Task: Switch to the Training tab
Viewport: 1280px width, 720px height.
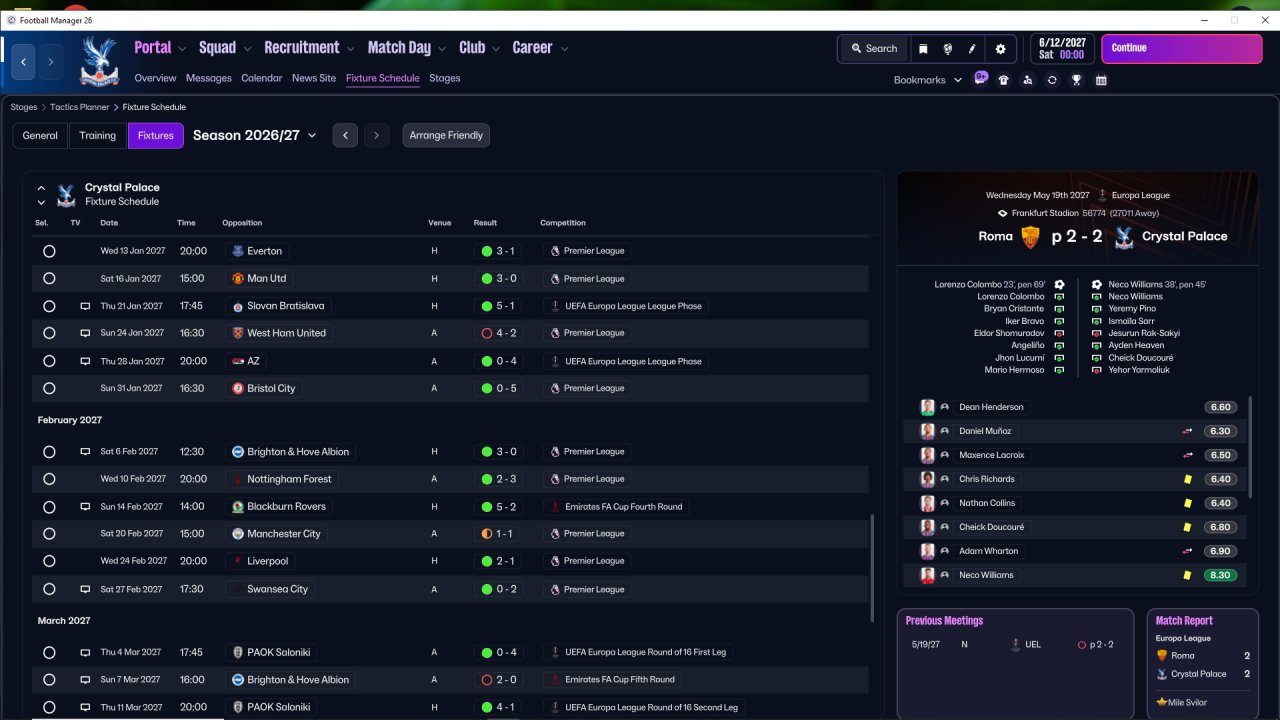Action: [x=98, y=135]
